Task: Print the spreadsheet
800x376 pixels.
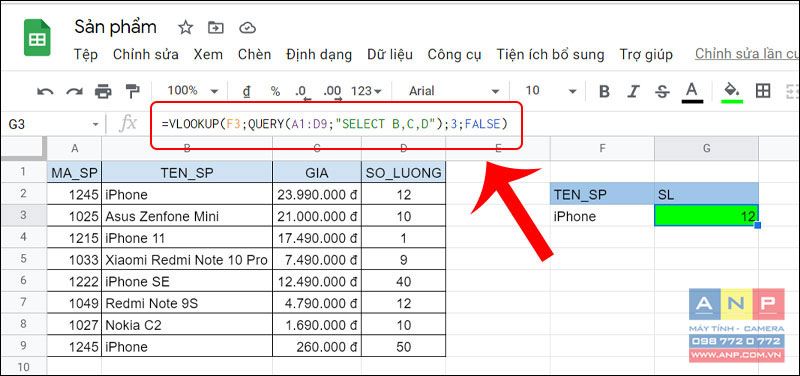Action: click(x=103, y=91)
